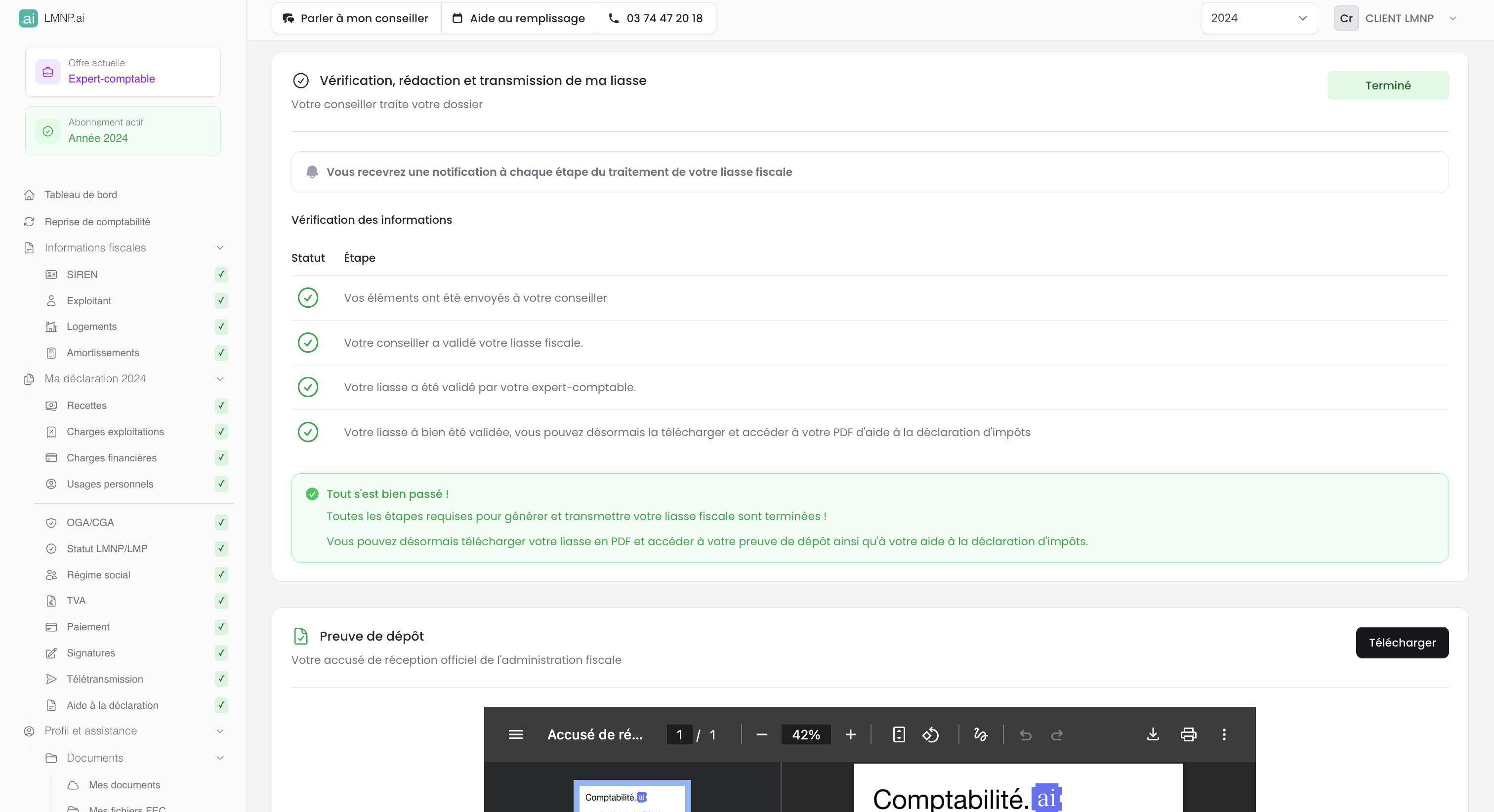Open the 2024 year dropdown
1494x812 pixels.
pyautogui.click(x=1258, y=18)
